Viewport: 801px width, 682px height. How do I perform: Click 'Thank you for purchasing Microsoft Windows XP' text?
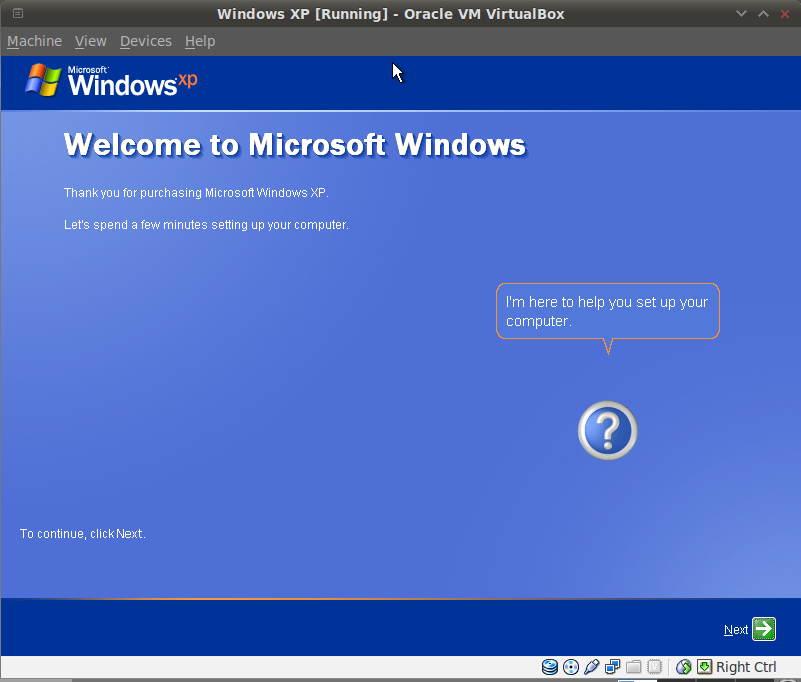(x=196, y=193)
